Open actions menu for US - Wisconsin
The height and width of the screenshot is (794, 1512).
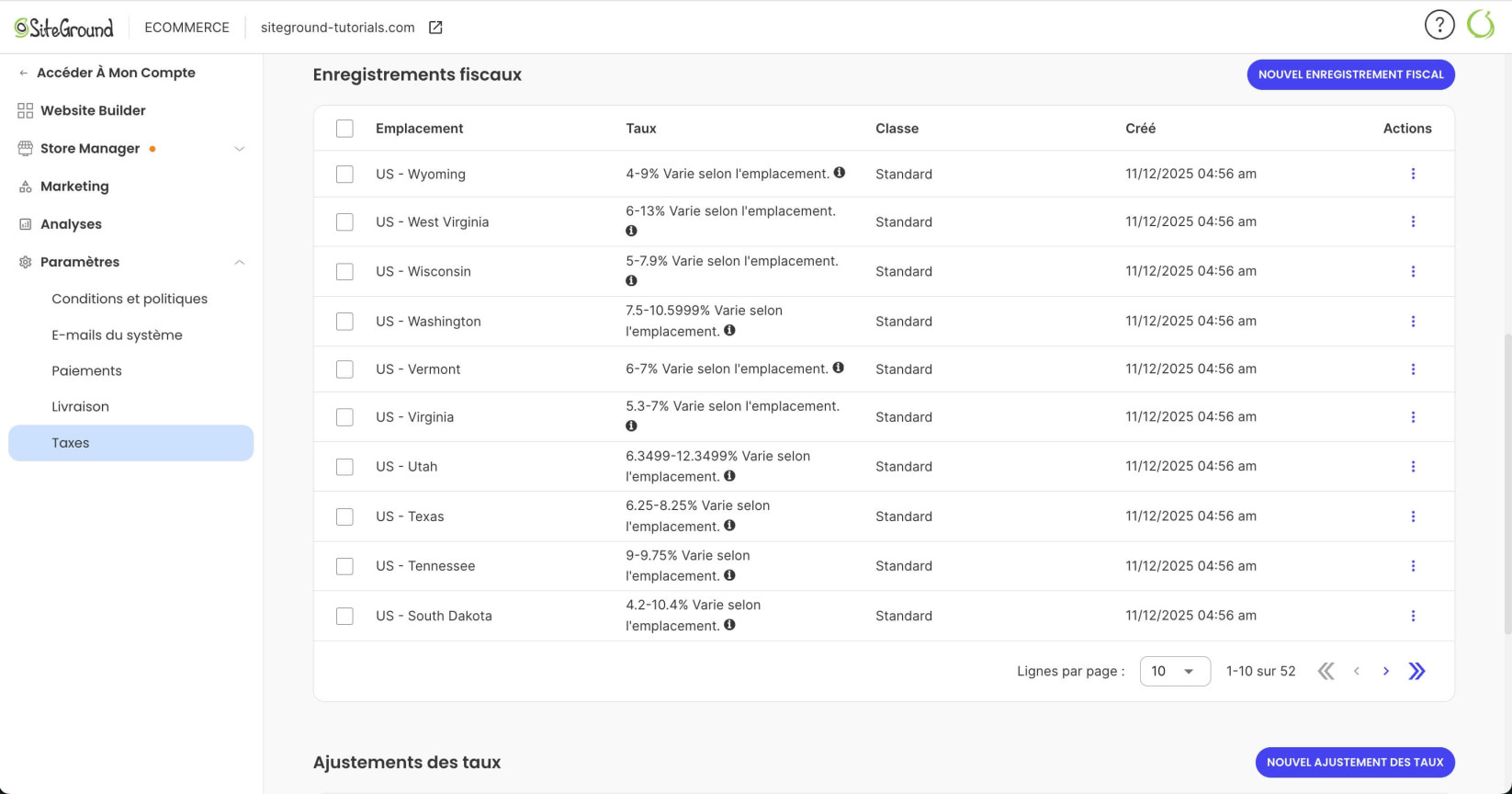click(x=1413, y=271)
